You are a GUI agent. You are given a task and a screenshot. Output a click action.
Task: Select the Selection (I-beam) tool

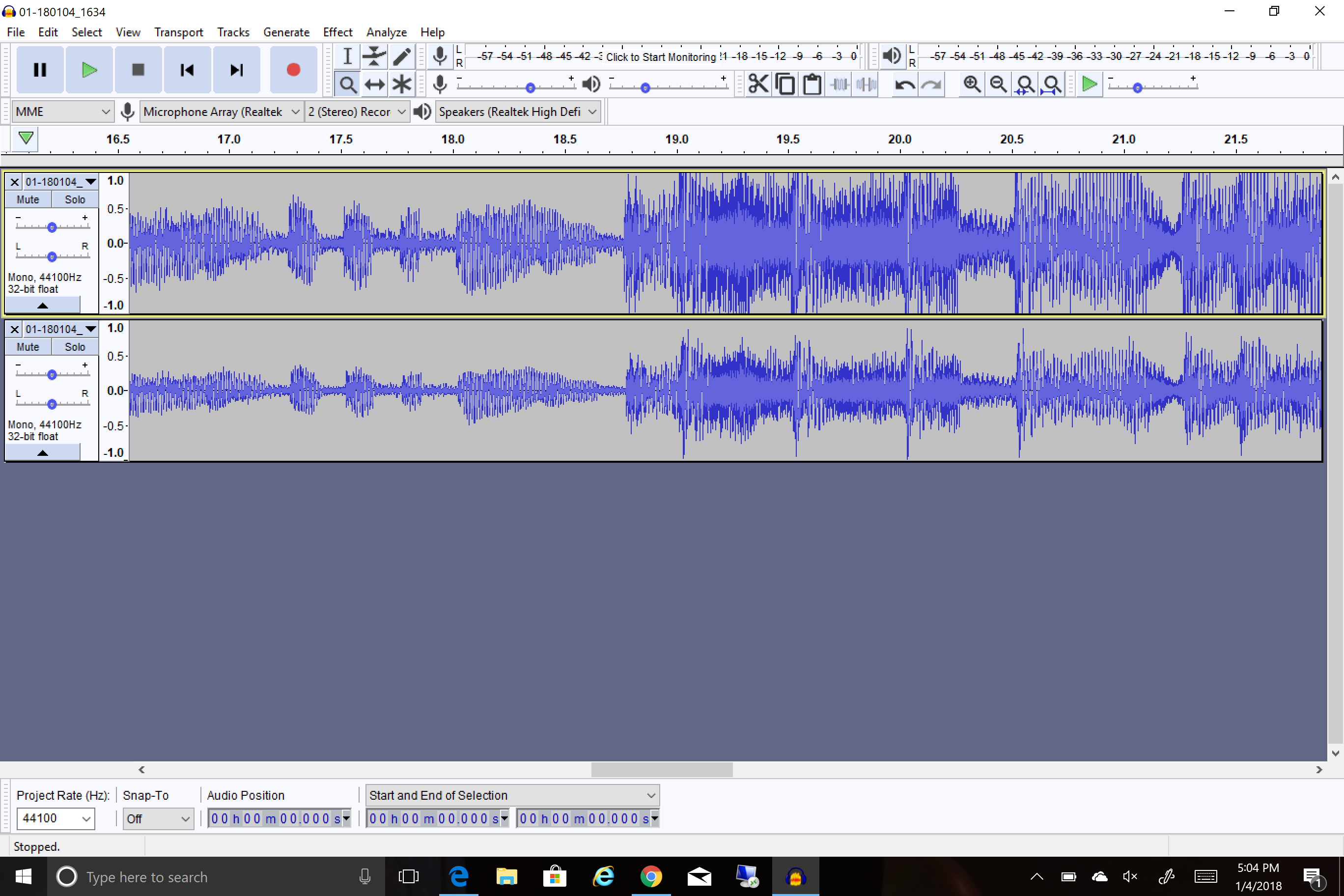click(347, 56)
